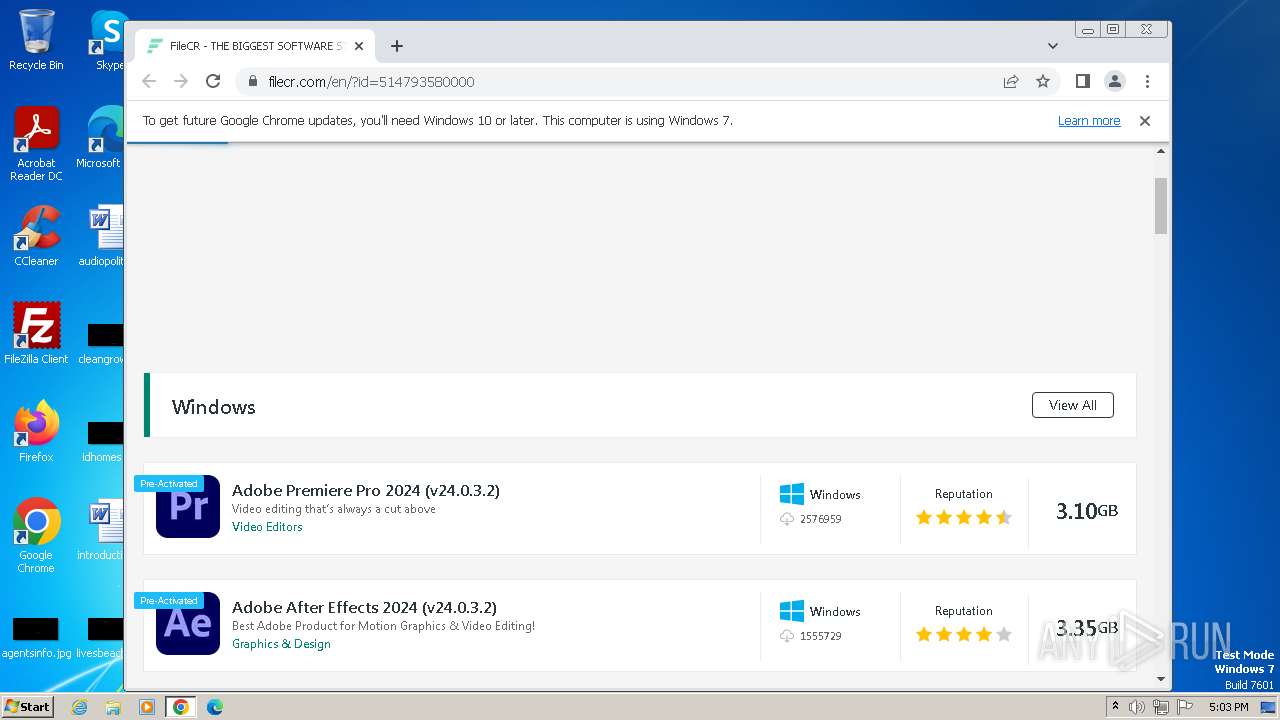This screenshot has height=720, width=1280.
Task: Open a new tab with plus button
Action: [397, 46]
